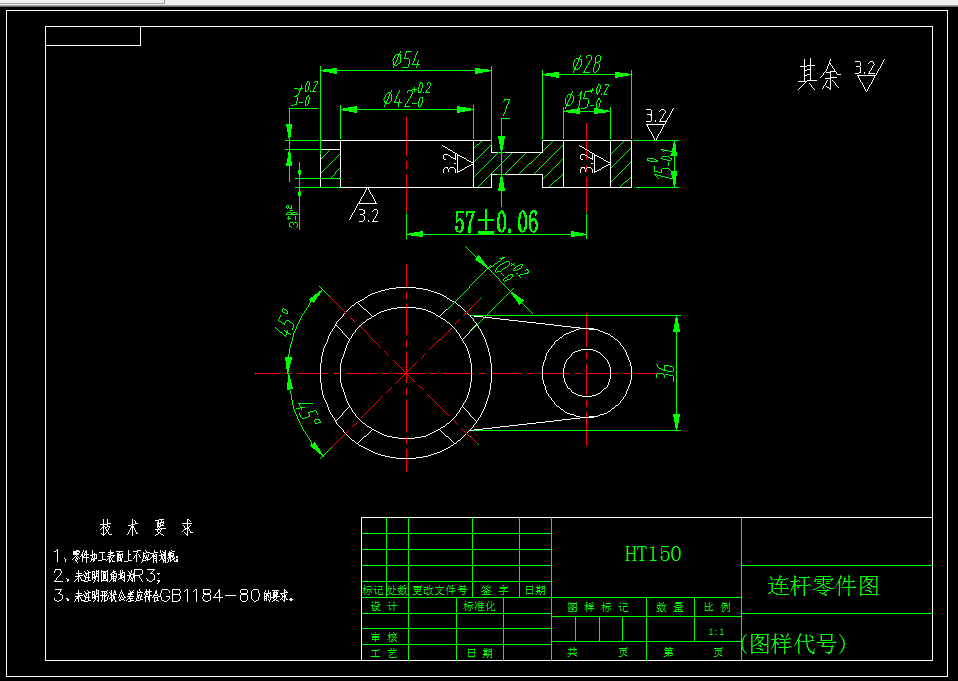Screen dimensions: 958x681
Task: Select the GB1184-80 note in technical requirements
Action: click(x=215, y=595)
